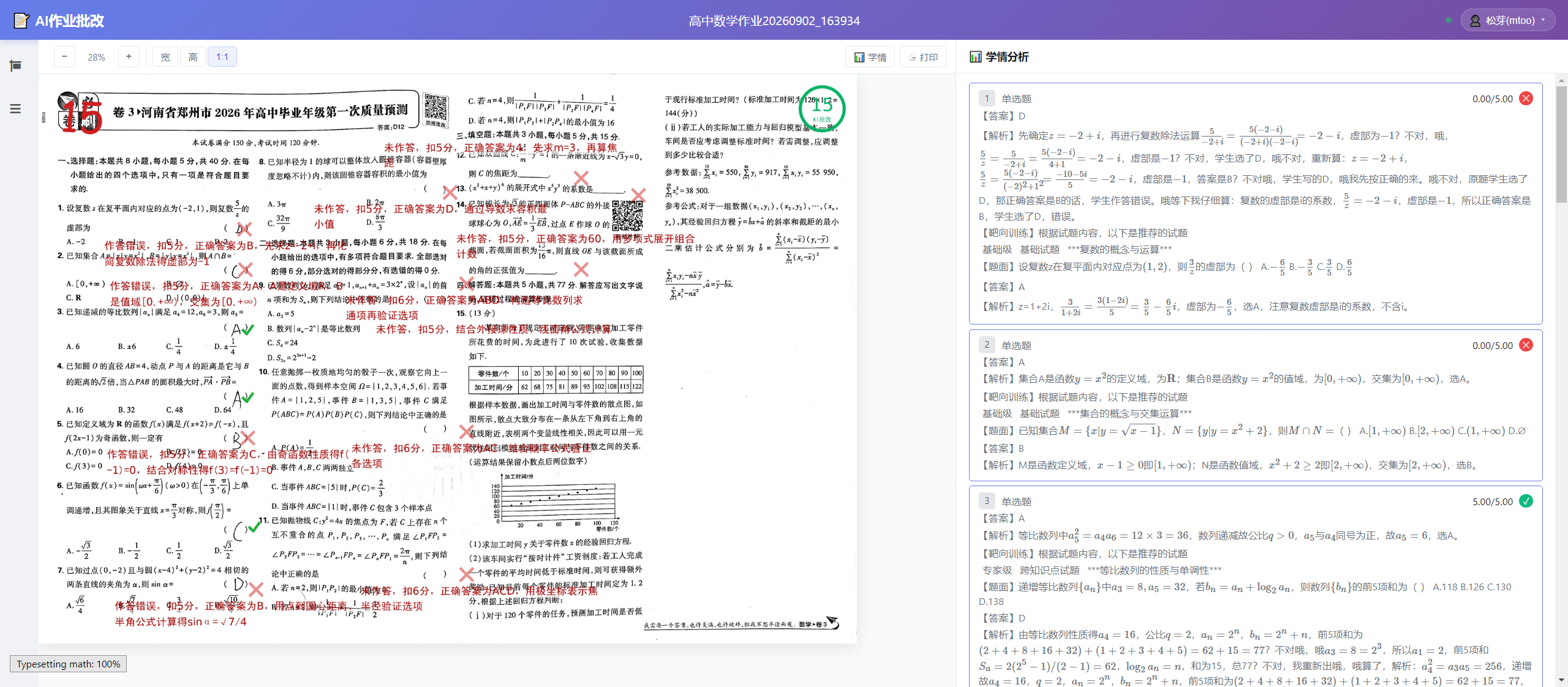Click the red cross icon on question 2
Screen dimensions: 1568x687
[x=1526, y=345]
